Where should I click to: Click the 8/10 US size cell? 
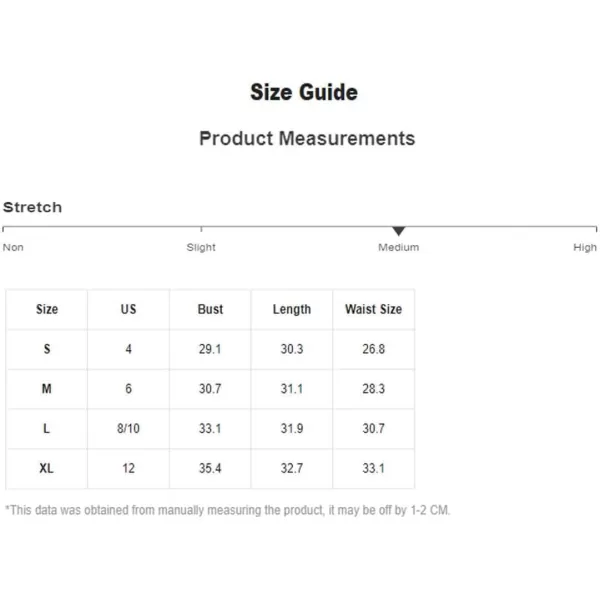tap(129, 429)
